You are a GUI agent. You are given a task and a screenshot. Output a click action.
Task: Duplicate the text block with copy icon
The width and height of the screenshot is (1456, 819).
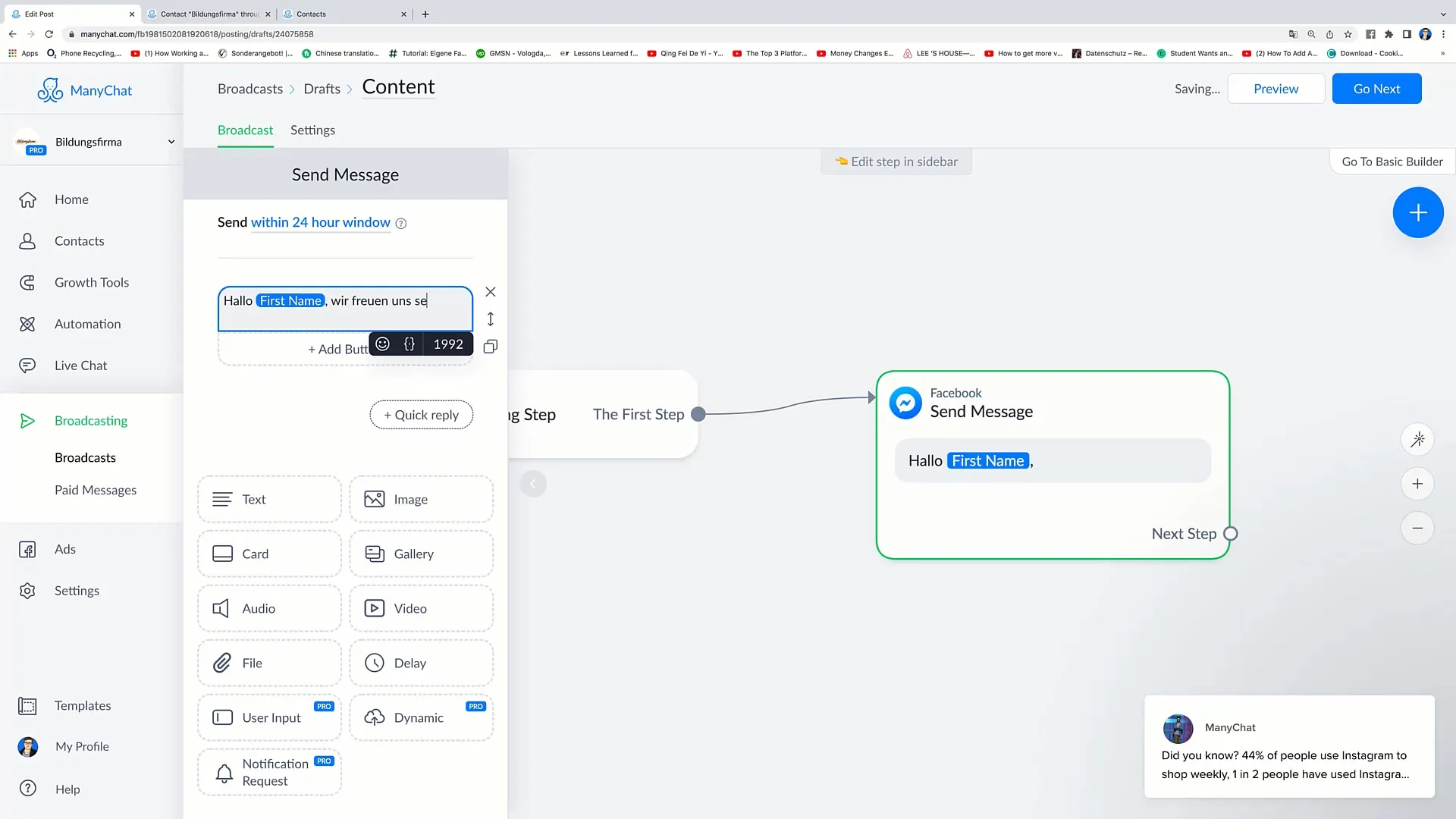click(491, 347)
